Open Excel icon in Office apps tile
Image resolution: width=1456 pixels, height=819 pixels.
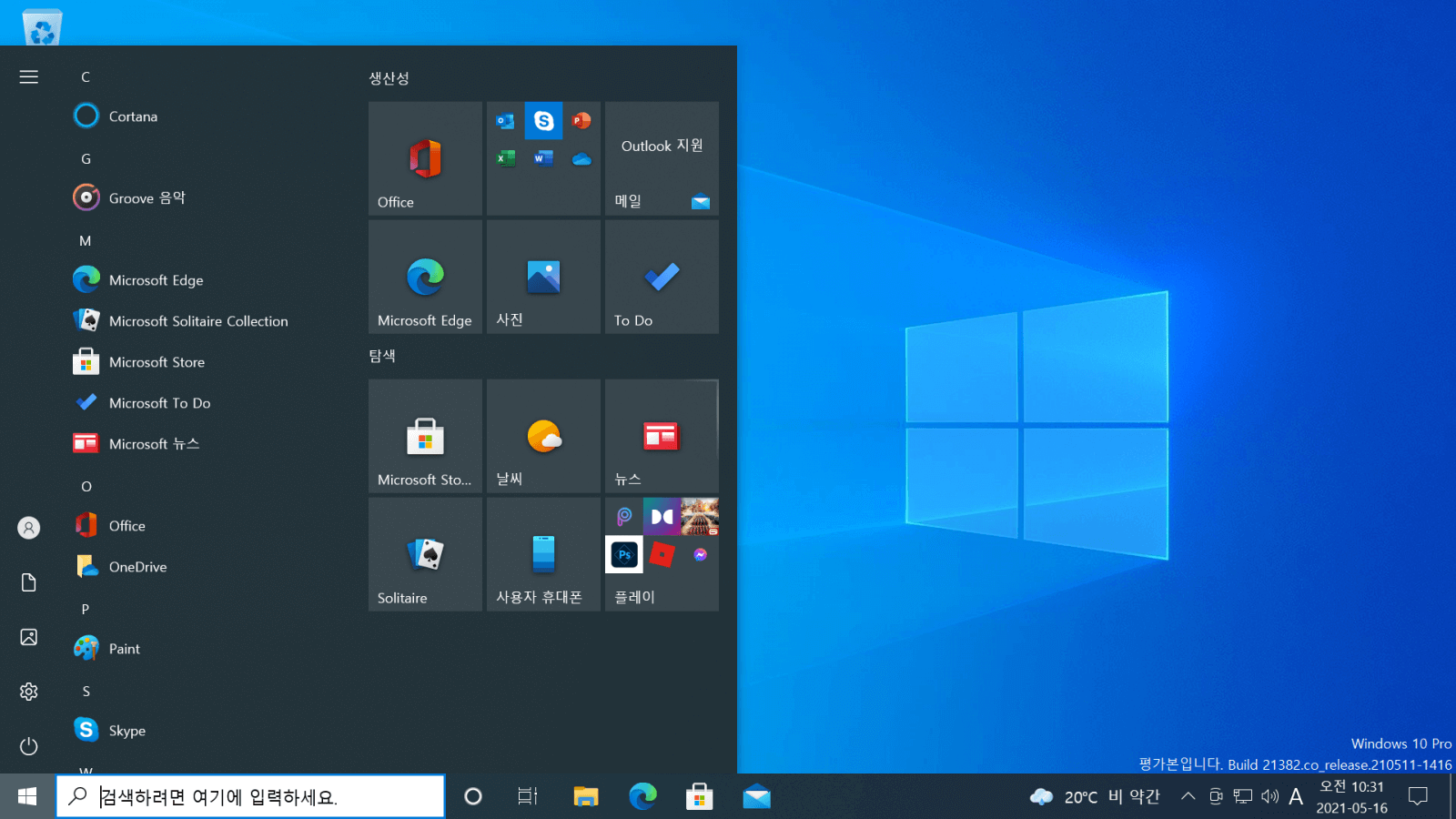[x=505, y=158]
